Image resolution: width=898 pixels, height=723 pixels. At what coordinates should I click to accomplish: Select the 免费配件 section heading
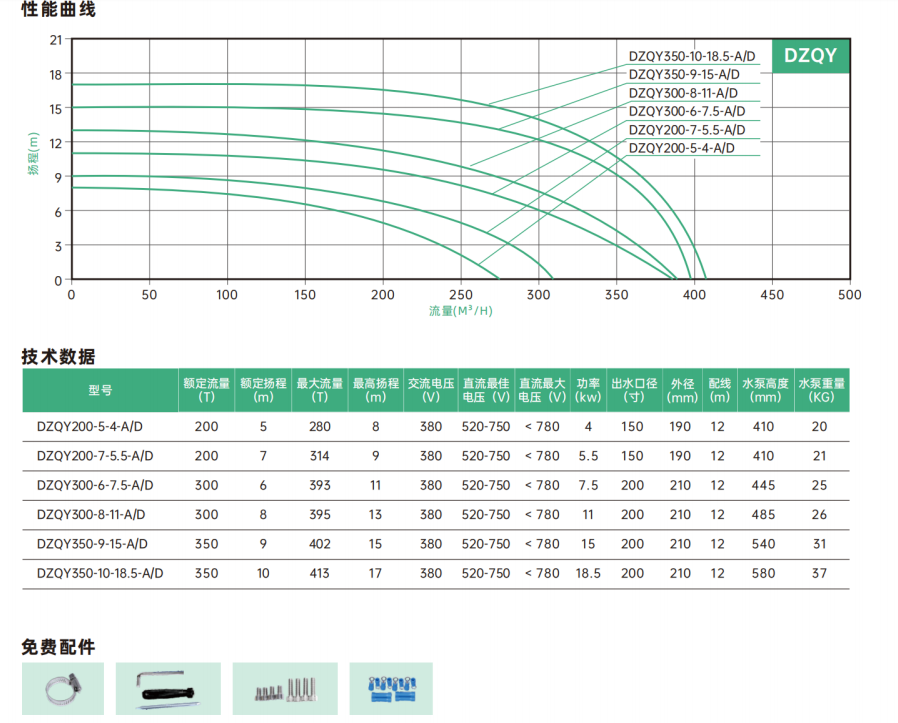tap(60, 647)
